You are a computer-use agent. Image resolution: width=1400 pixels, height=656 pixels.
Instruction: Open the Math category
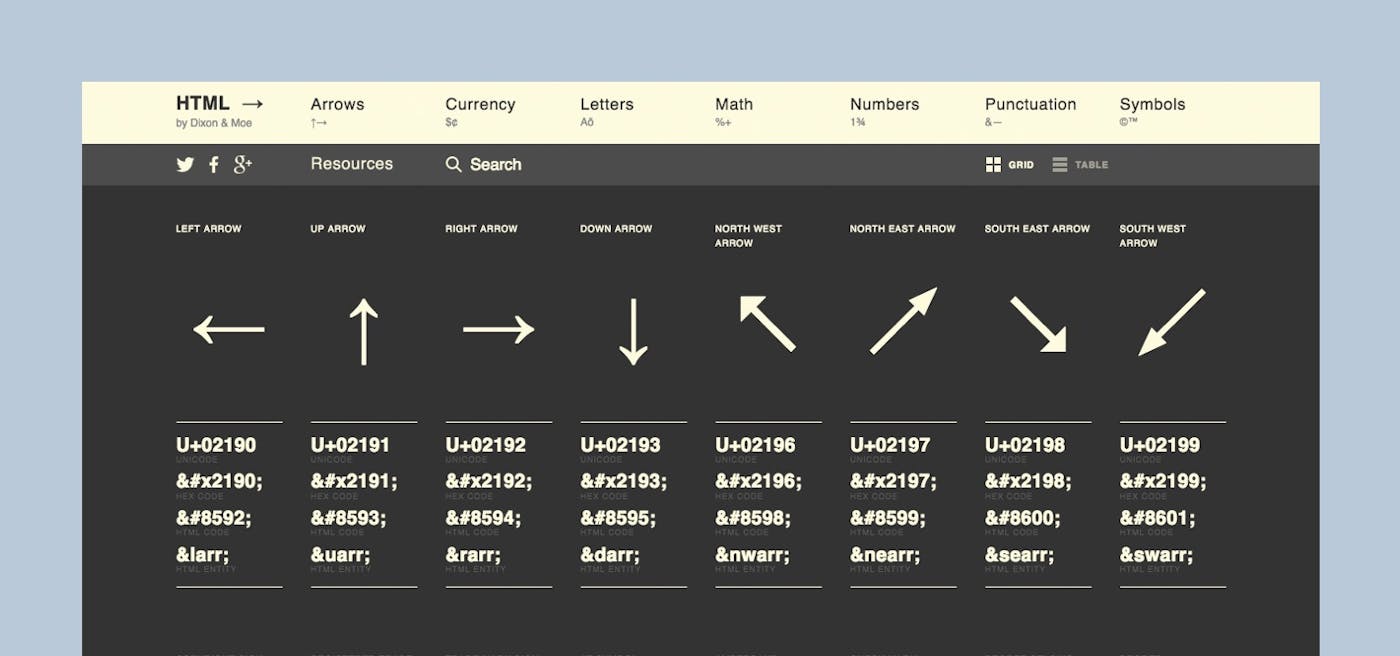click(733, 104)
